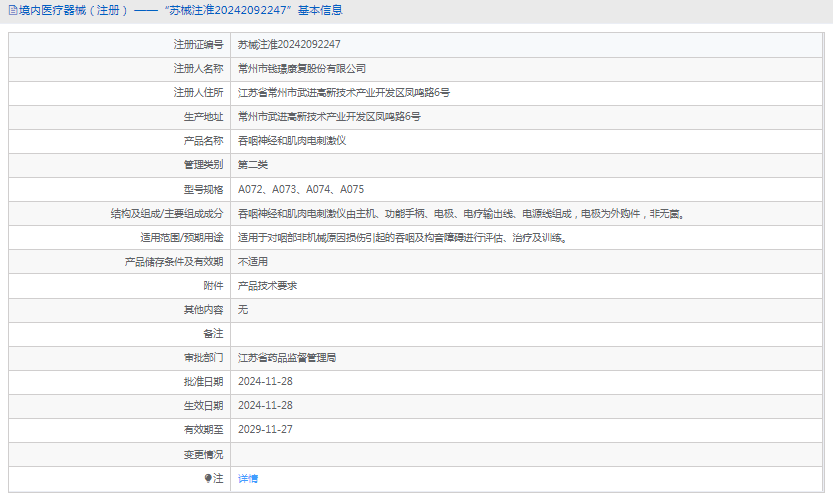
Task: Click the 备注 row label
Action: (x=213, y=333)
